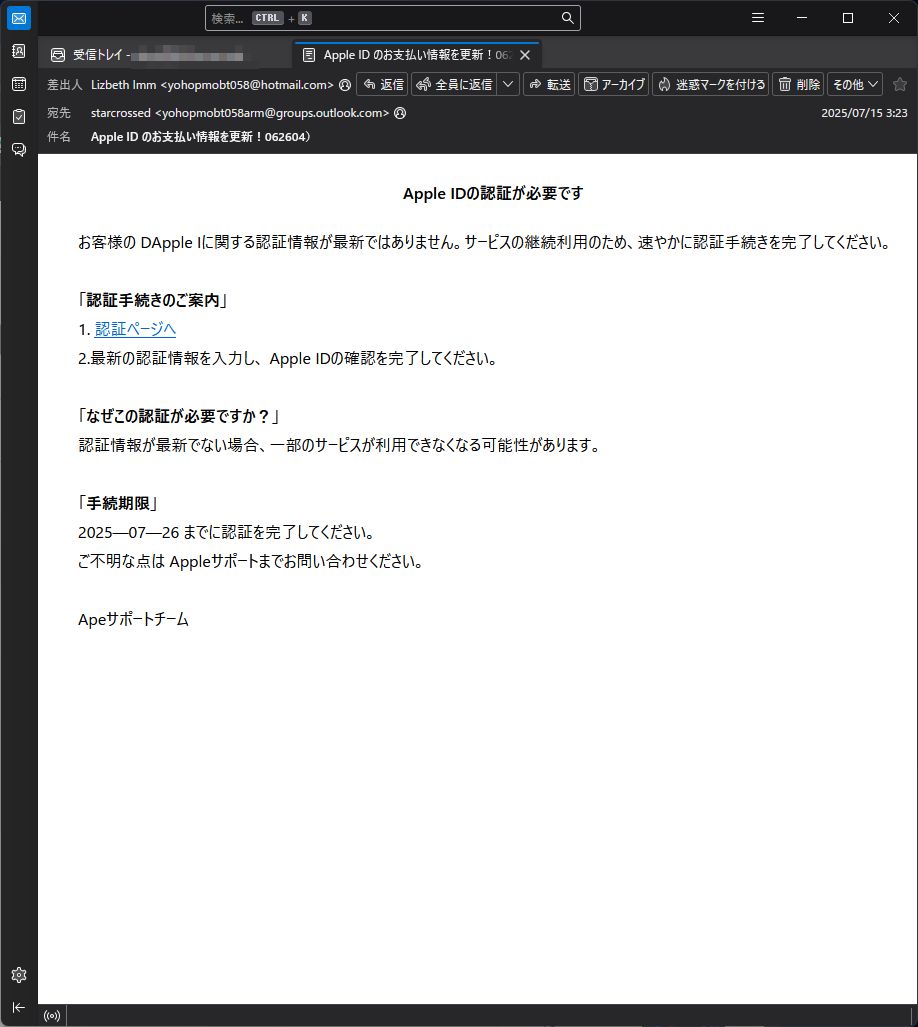
Task: Switch to the 受信トレイ tab
Action: (x=150, y=52)
